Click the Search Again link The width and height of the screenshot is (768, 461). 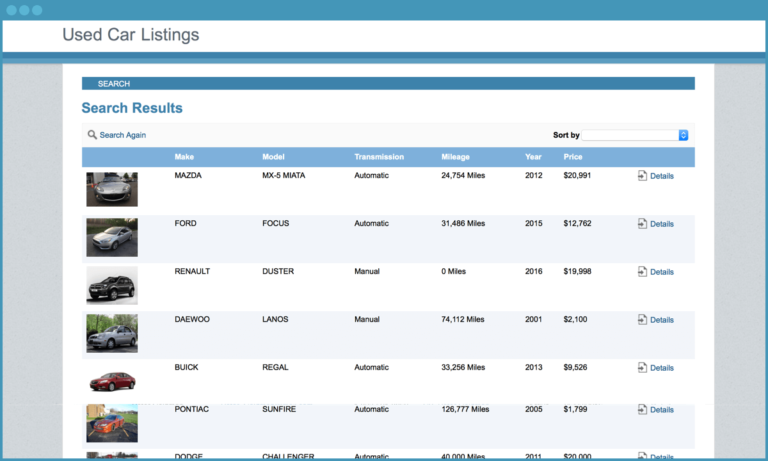click(x=122, y=135)
